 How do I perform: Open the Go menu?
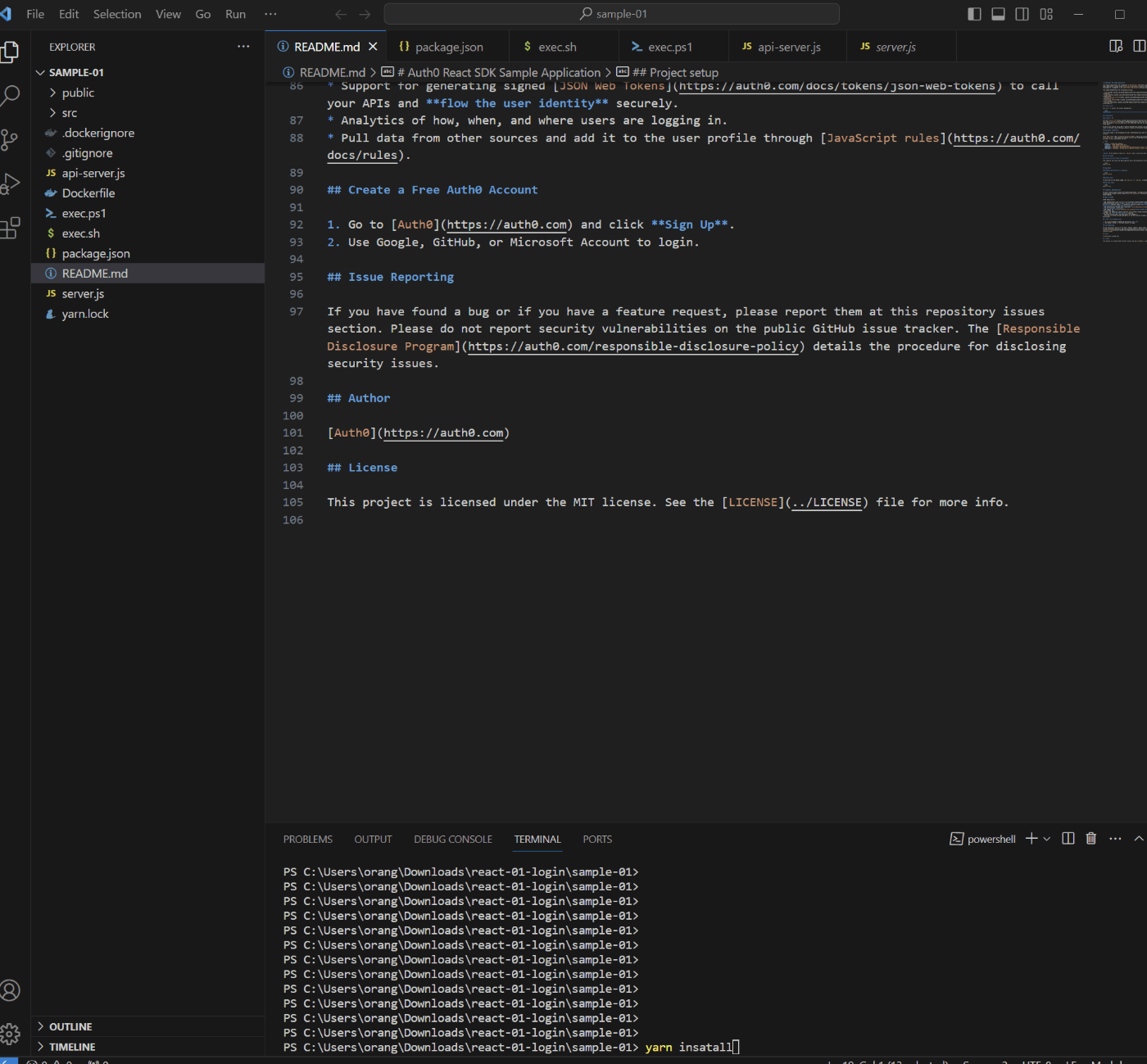point(203,14)
